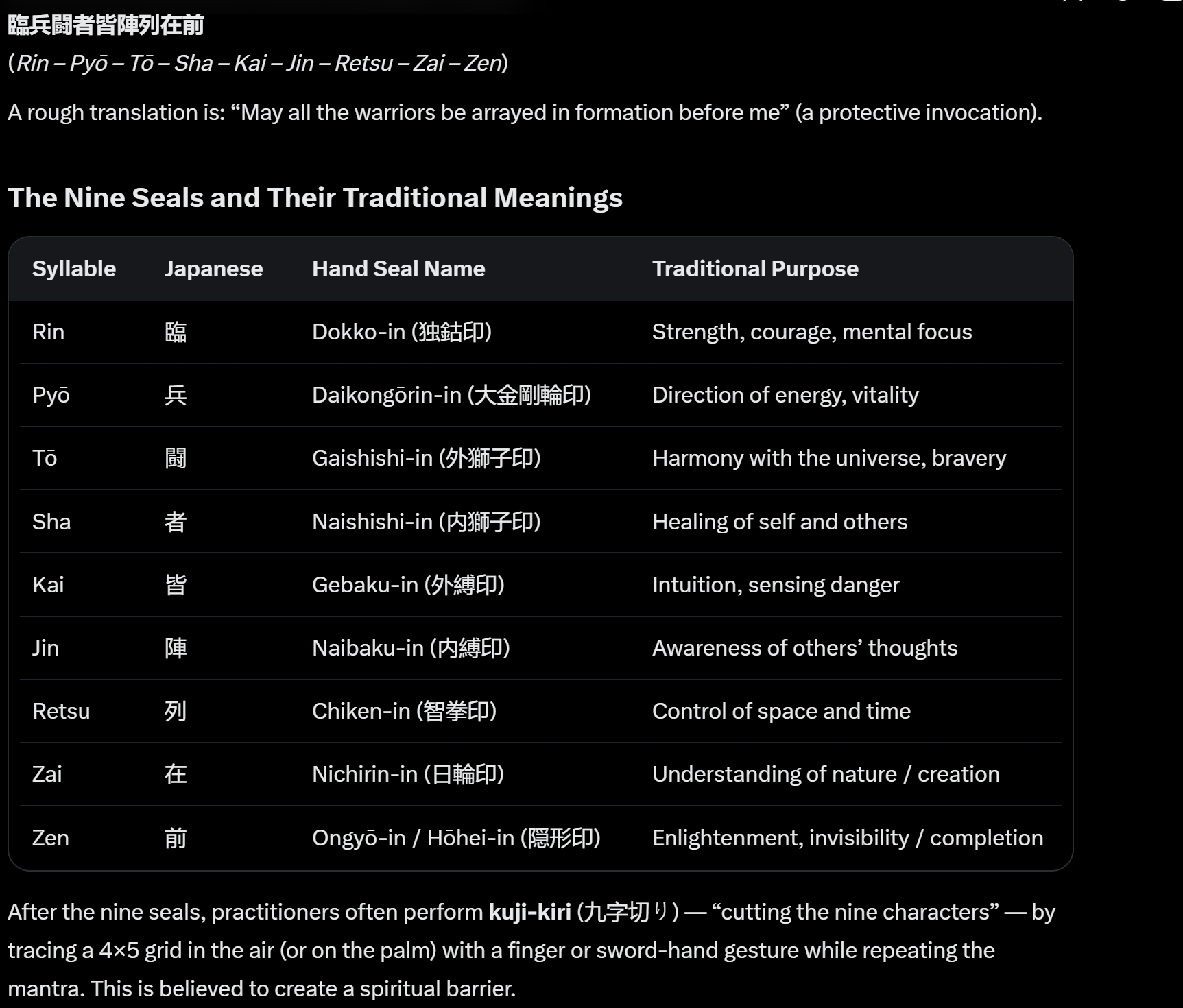1183x1008 pixels.
Task: Select the Gebaku-in cell in Kai row
Action: coord(408,585)
